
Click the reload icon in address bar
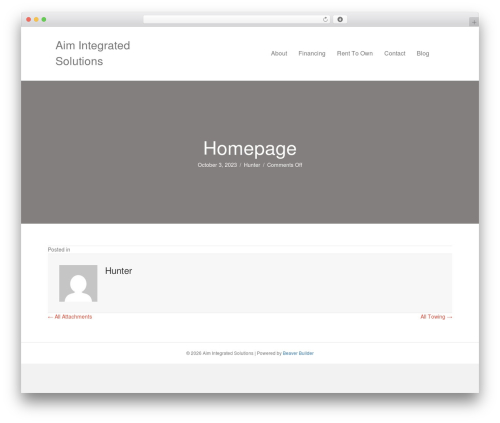325,19
